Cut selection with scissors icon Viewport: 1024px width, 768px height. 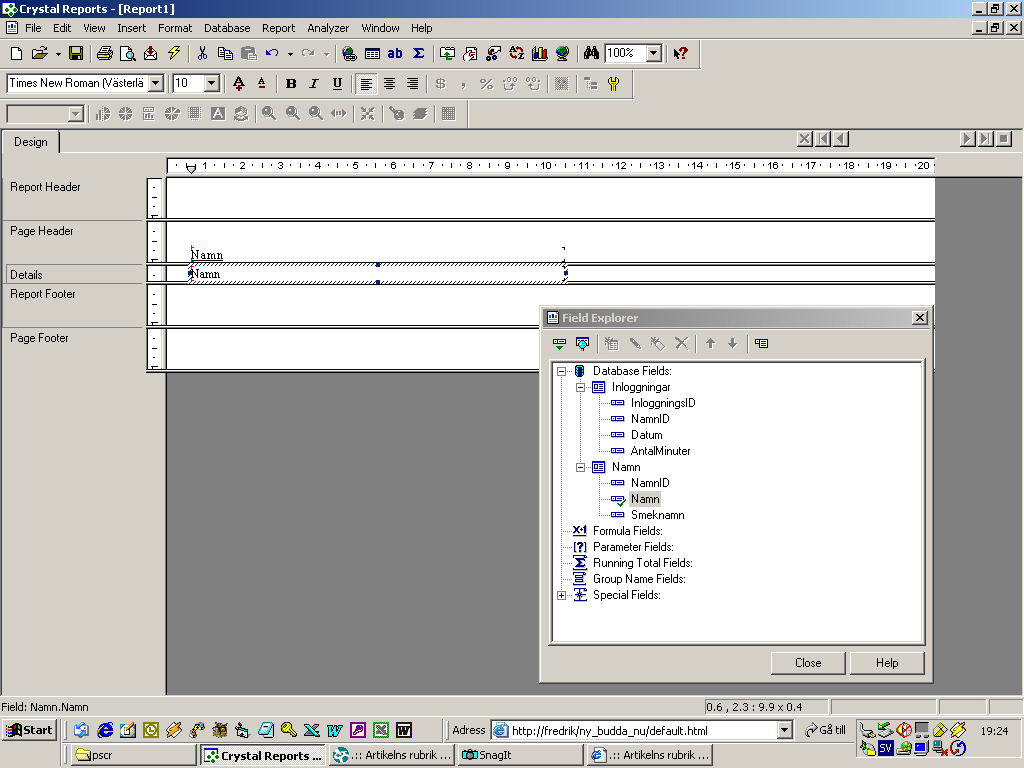(x=202, y=54)
